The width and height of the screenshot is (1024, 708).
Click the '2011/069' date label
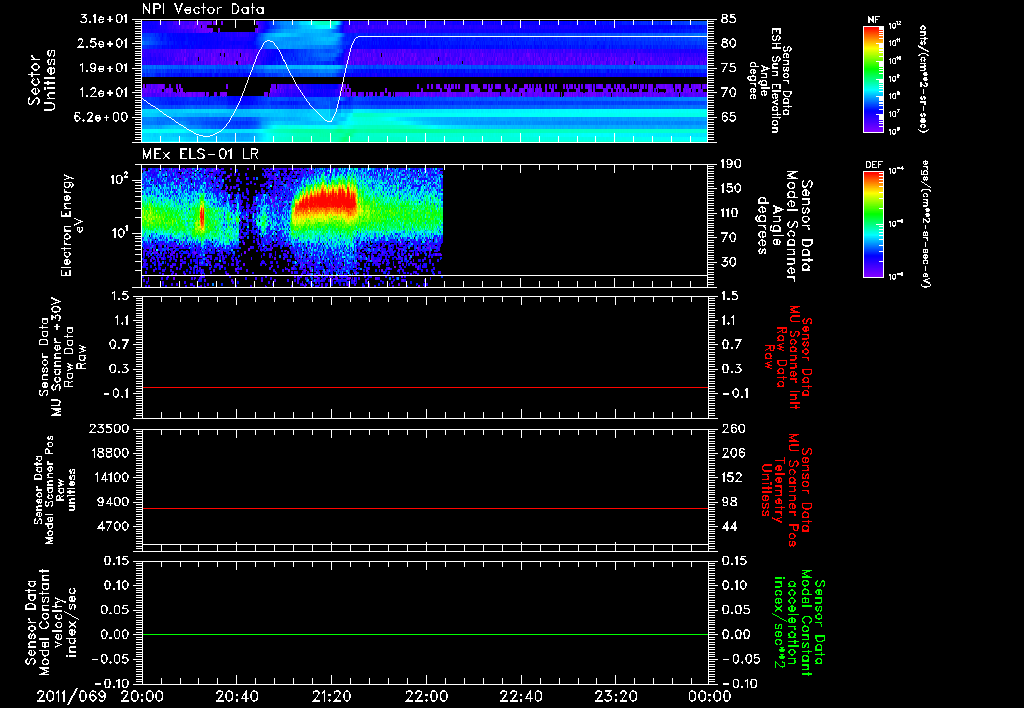71,696
